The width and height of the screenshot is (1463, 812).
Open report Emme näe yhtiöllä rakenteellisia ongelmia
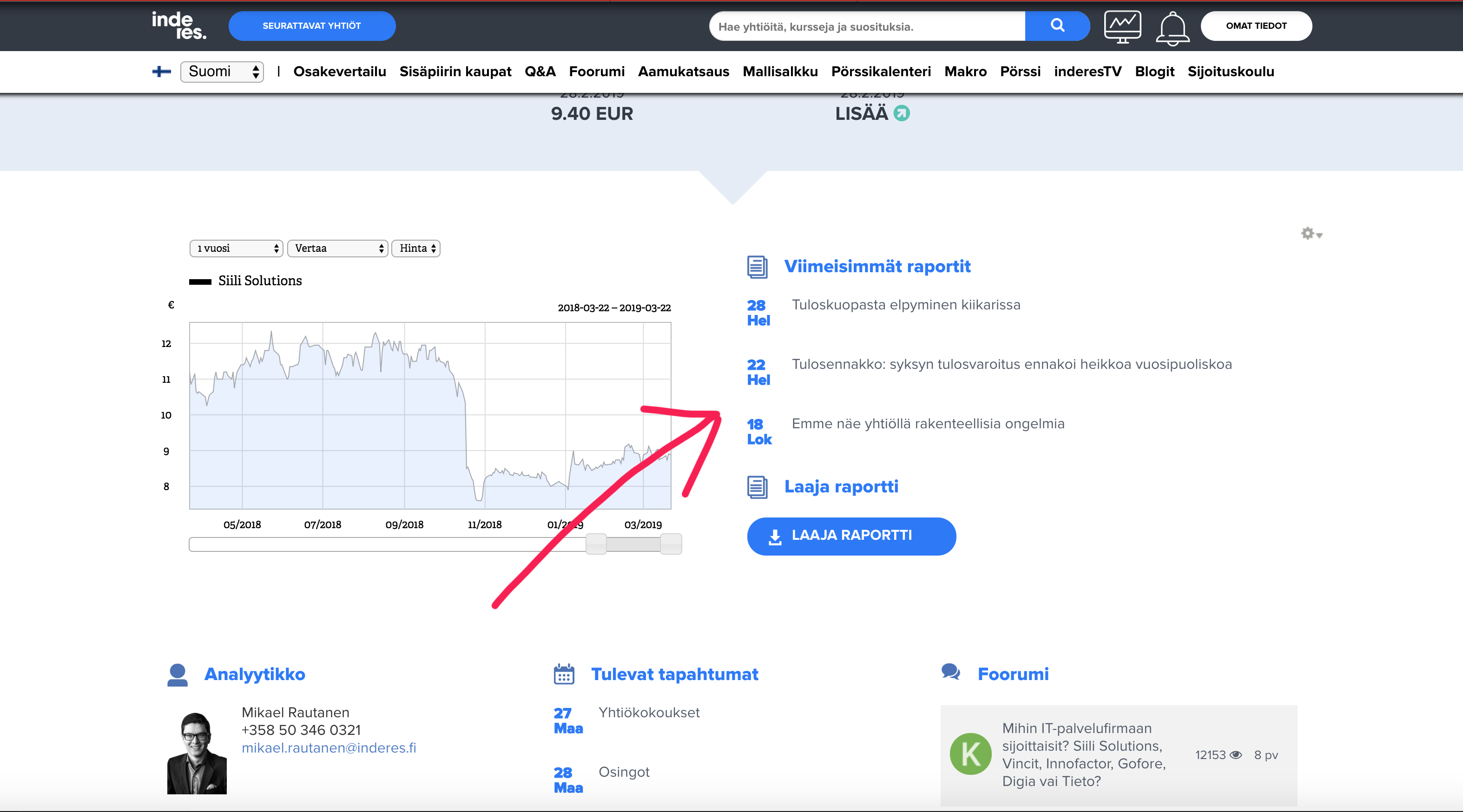tap(928, 424)
